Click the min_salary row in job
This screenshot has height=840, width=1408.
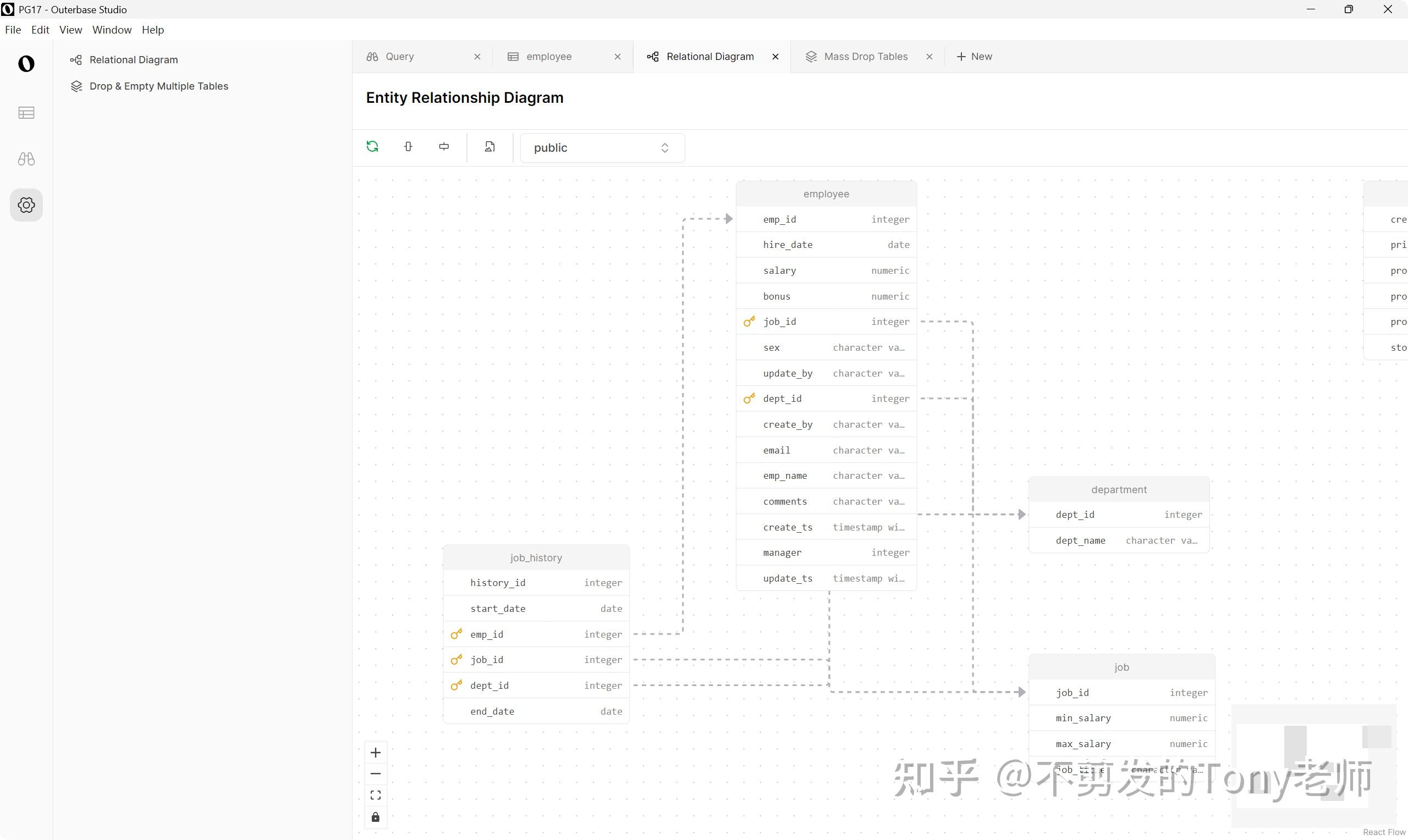click(x=1121, y=718)
